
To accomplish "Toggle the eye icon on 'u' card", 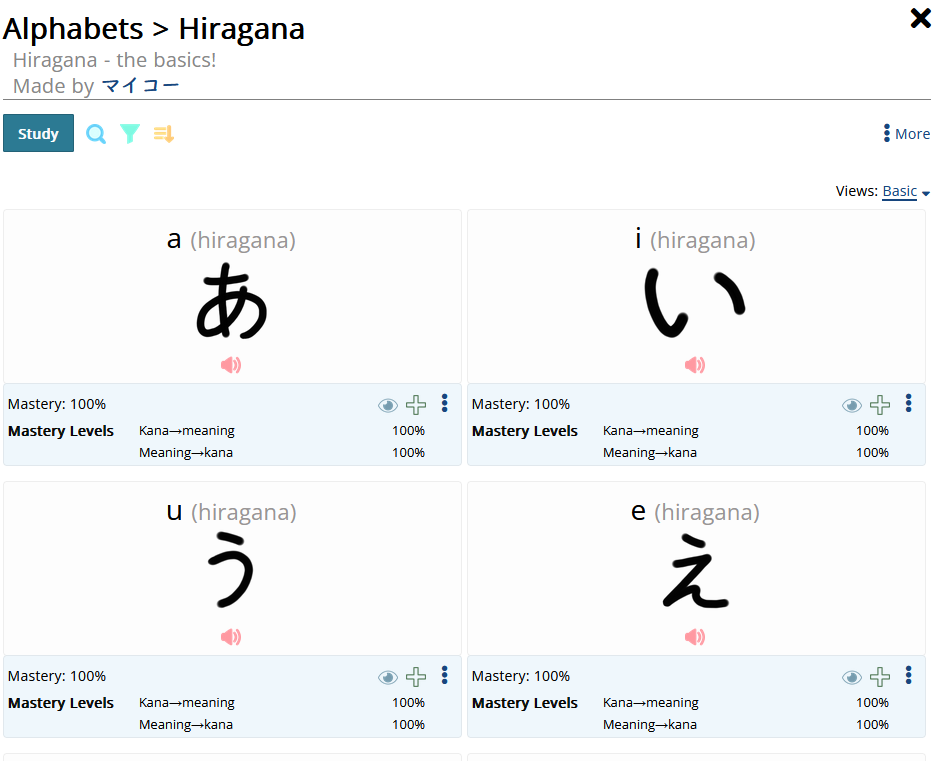I will tap(388, 677).
